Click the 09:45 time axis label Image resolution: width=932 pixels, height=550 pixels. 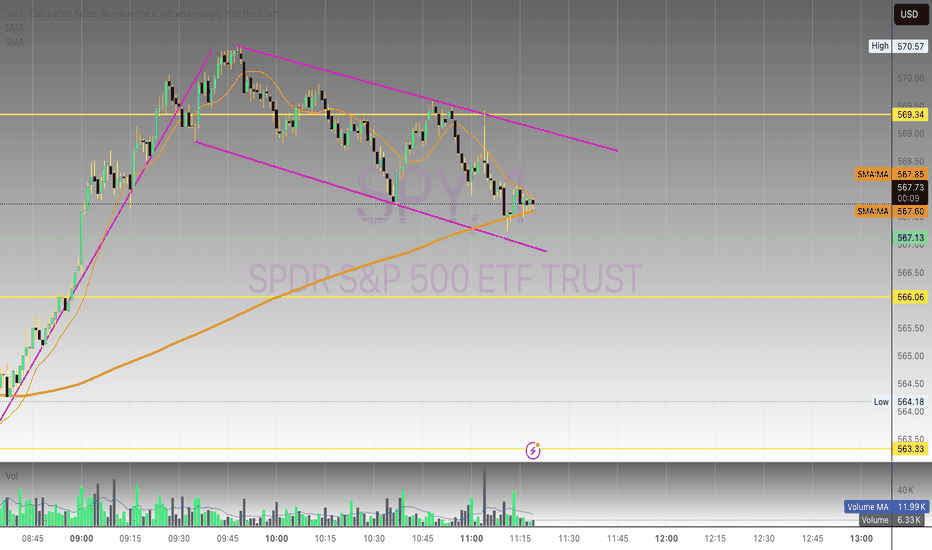(228, 539)
